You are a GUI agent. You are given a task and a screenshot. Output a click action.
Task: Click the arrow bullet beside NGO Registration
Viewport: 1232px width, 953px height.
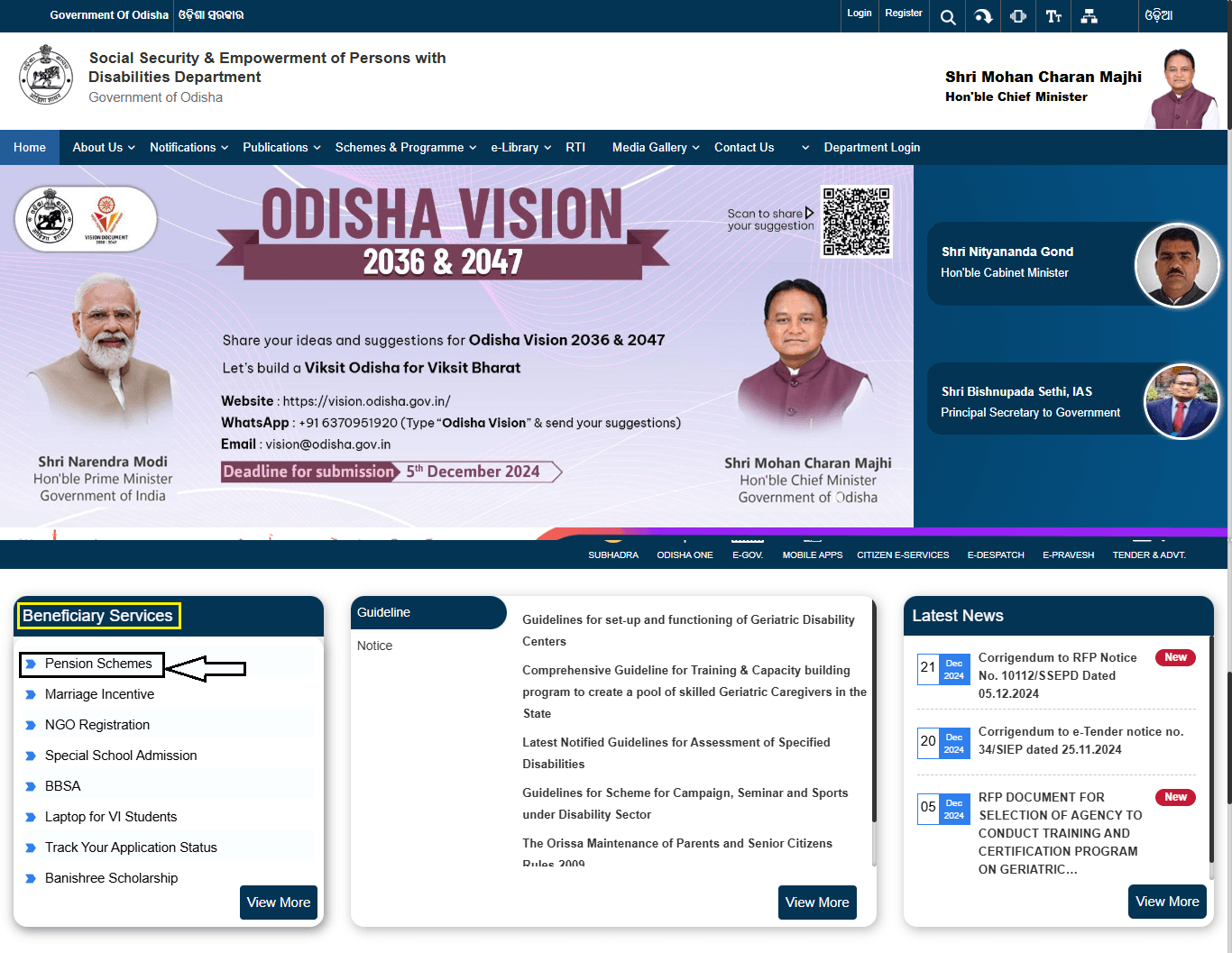click(x=31, y=725)
